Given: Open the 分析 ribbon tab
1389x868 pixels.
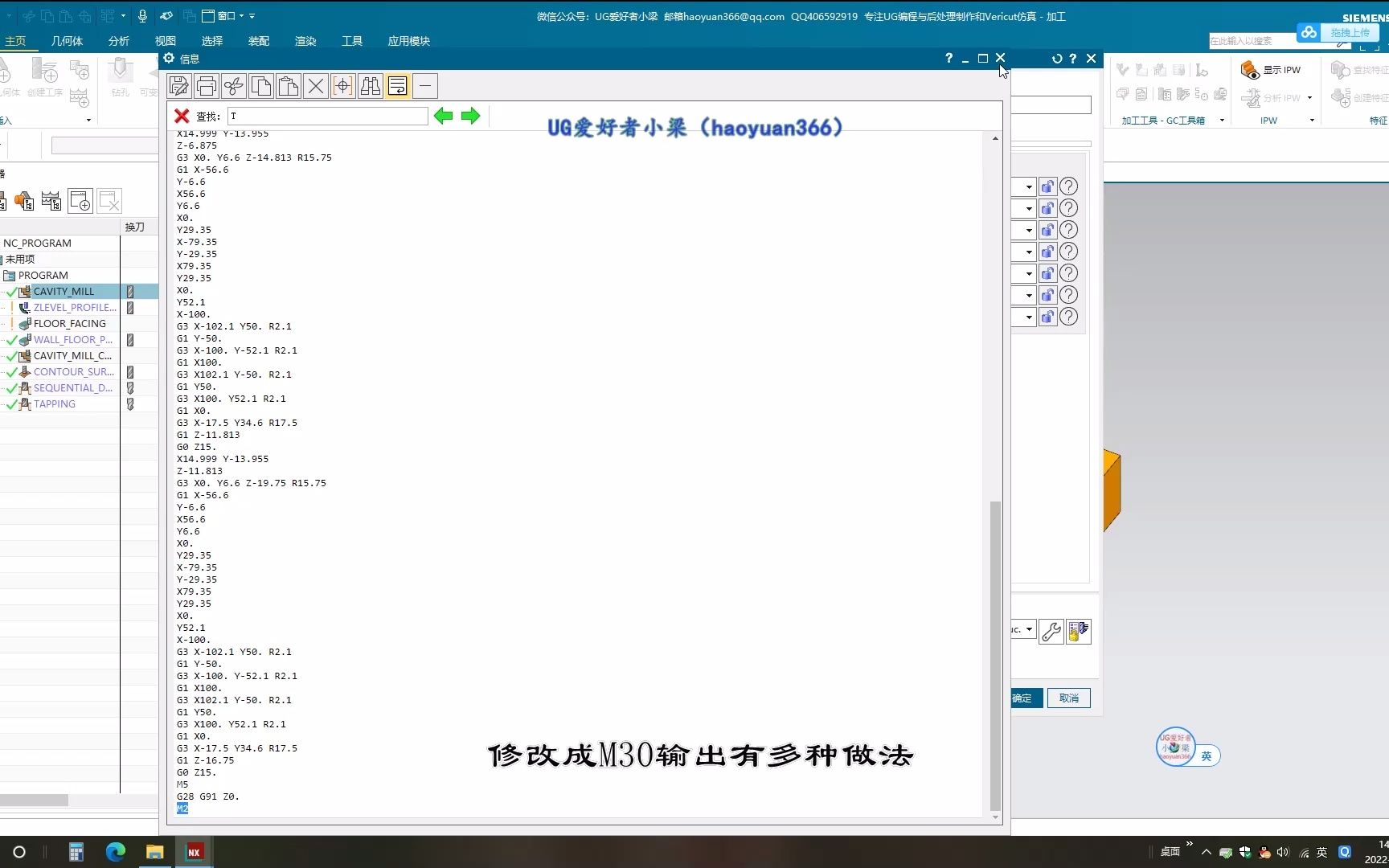Looking at the screenshot, I should click(118, 41).
